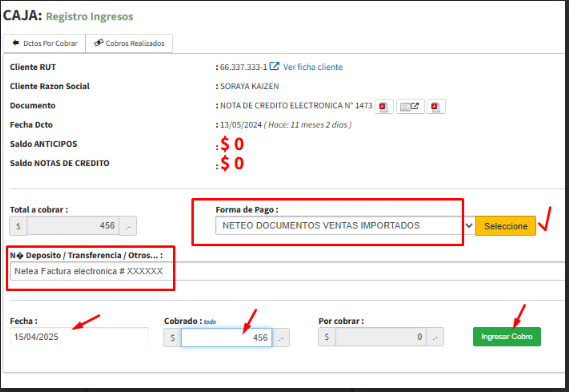The height and width of the screenshot is (392, 569).
Task: Click the yellow Seleccione button
Action: click(x=505, y=226)
